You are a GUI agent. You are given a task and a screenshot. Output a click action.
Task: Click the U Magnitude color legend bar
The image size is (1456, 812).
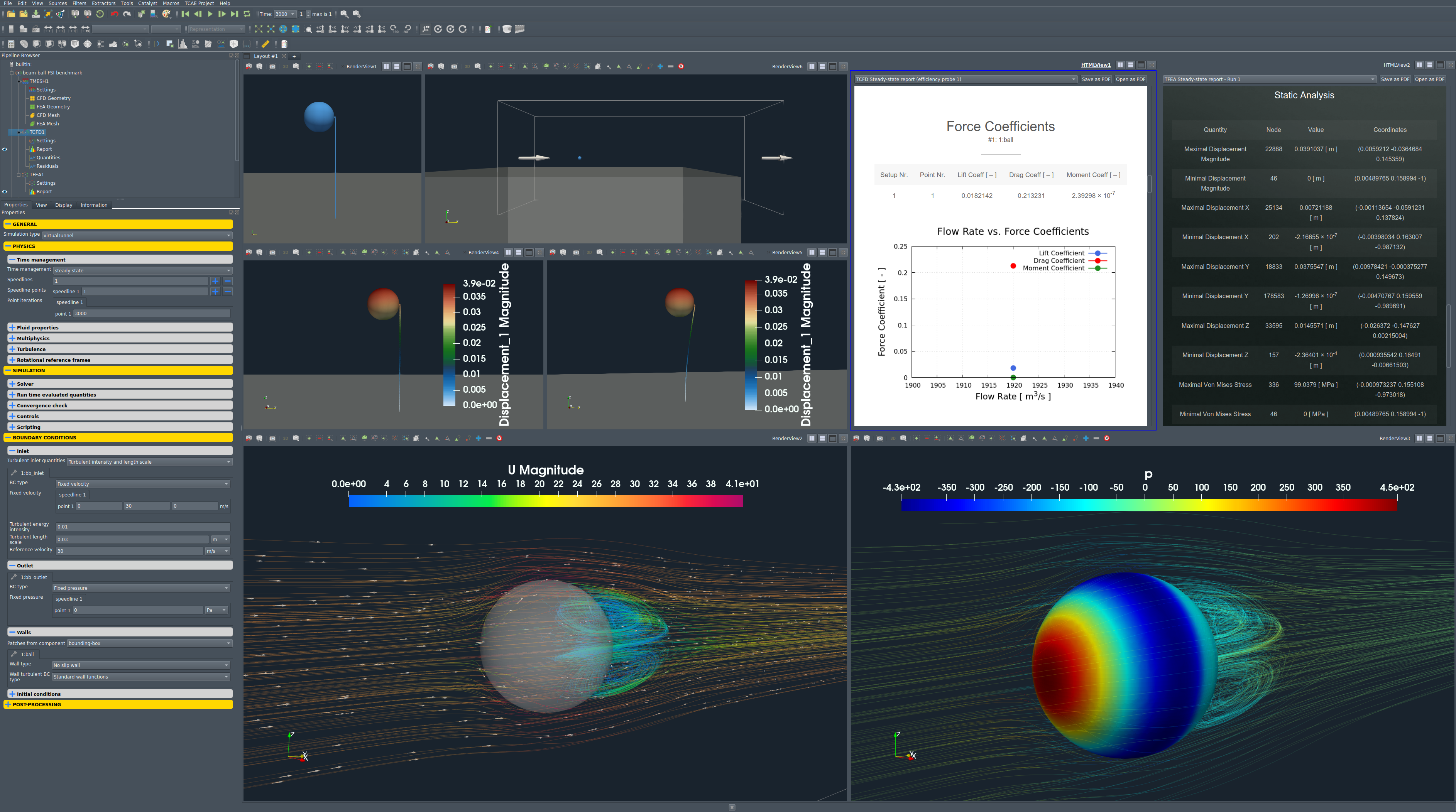point(545,501)
